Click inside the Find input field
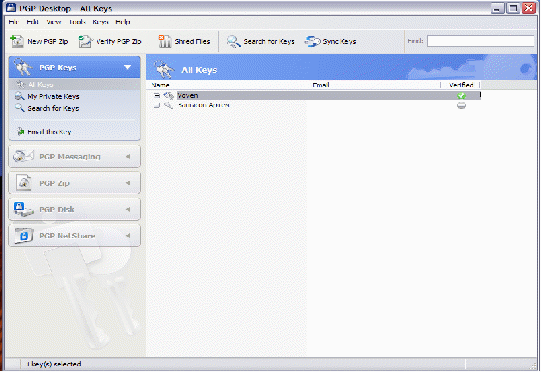The width and height of the screenshot is (541, 372). pyautogui.click(x=480, y=41)
